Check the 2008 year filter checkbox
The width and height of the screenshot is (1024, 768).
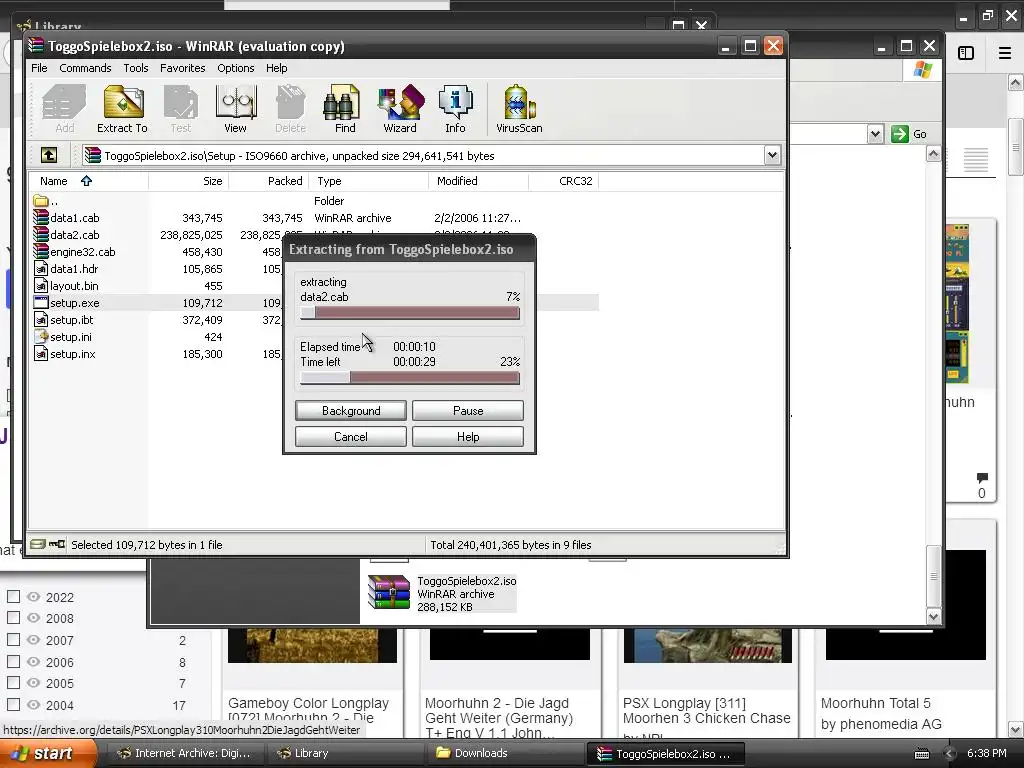13,618
